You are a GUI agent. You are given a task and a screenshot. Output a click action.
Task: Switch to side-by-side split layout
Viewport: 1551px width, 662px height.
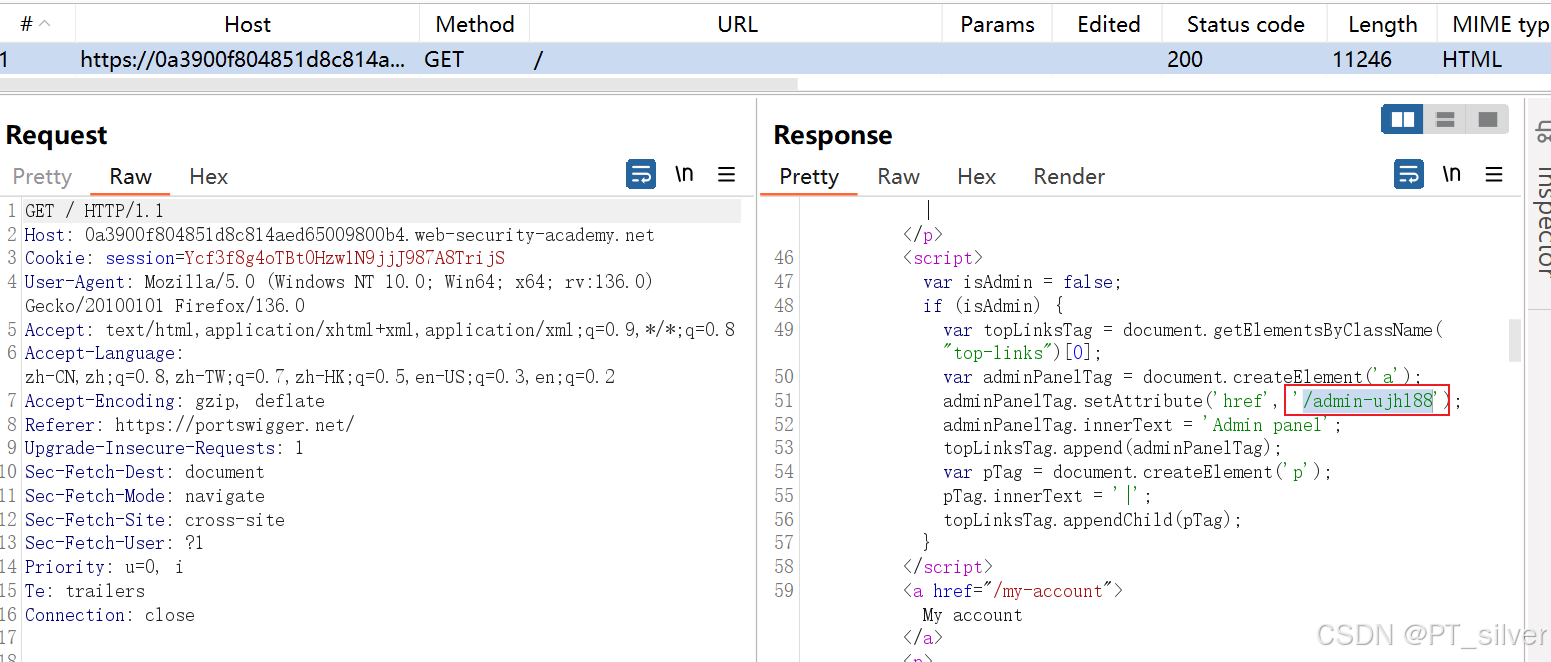(x=1403, y=120)
